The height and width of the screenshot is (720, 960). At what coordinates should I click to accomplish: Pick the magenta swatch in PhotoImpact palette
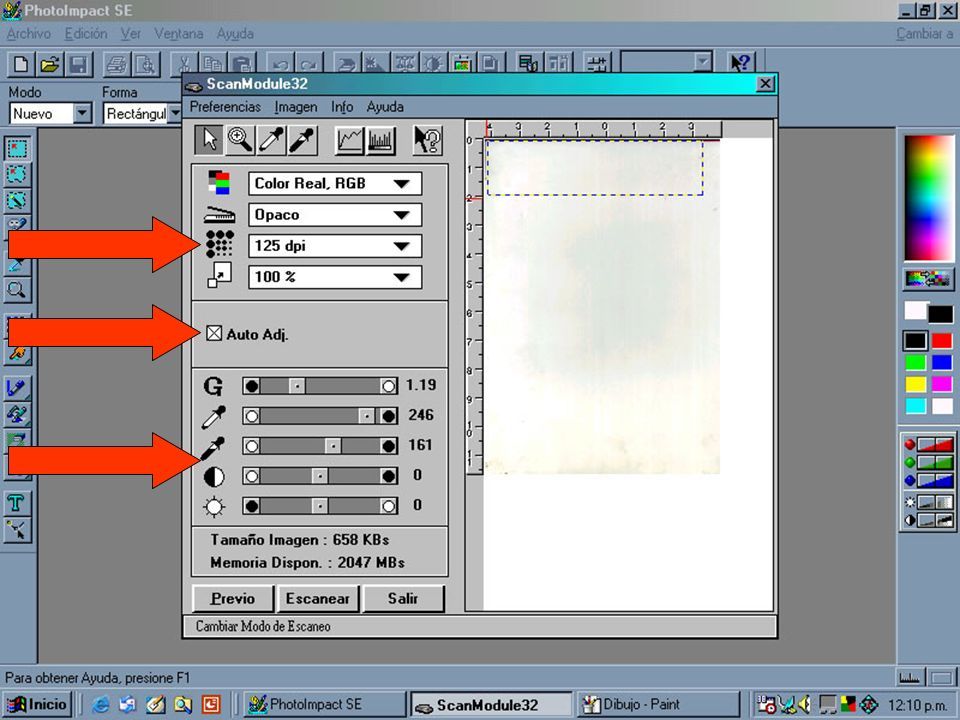click(x=942, y=384)
